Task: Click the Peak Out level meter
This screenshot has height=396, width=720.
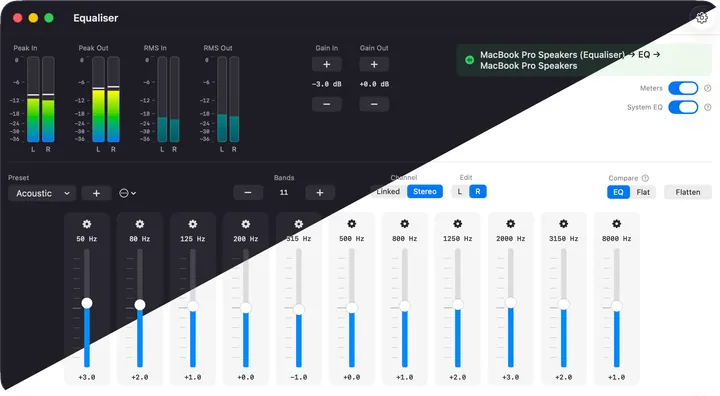Action: [106, 99]
